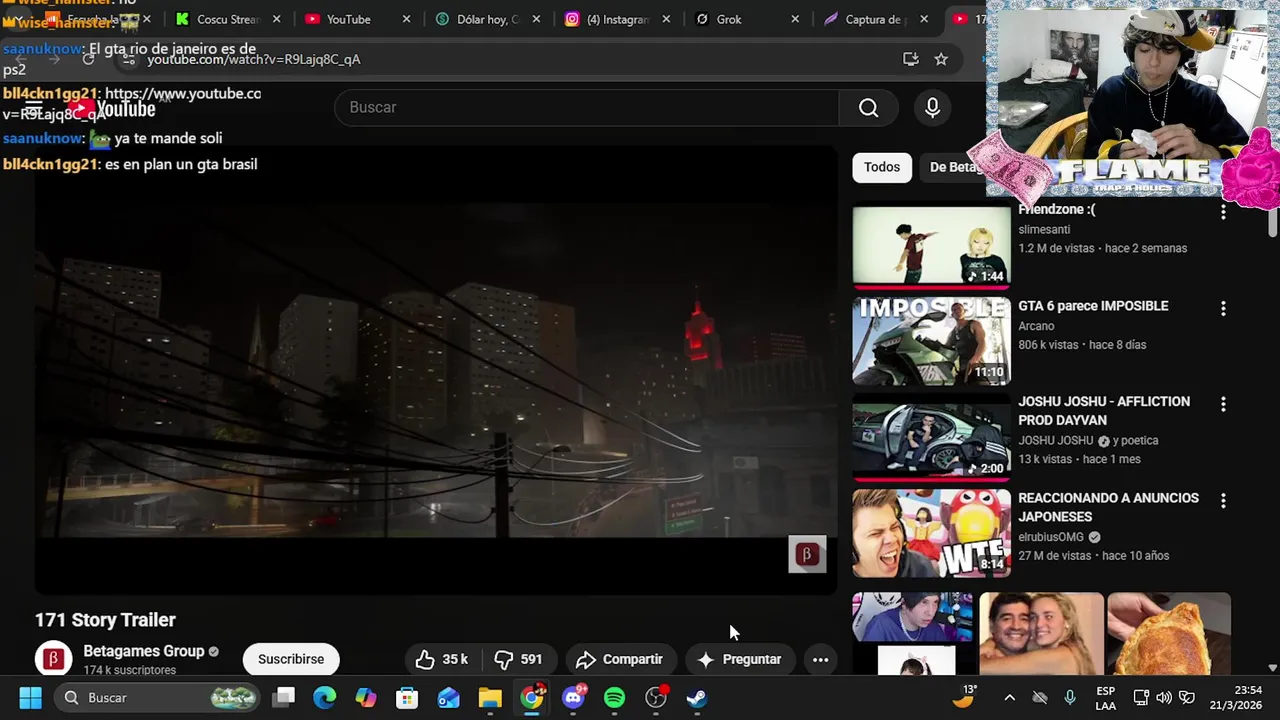This screenshot has width=1280, height=720.
Task: Click the Betagames watermark in the video corner
Action: click(807, 554)
